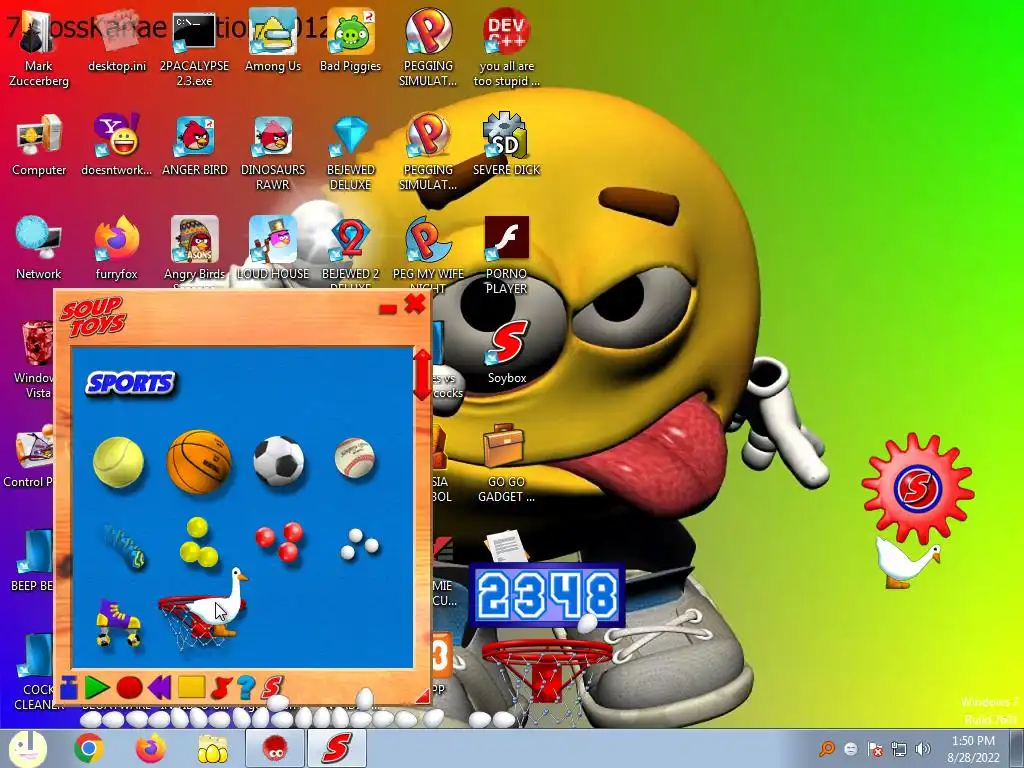Select the Angry Birds Seasons desktop icon
Image resolution: width=1024 pixels, height=768 pixels.
[x=195, y=251]
